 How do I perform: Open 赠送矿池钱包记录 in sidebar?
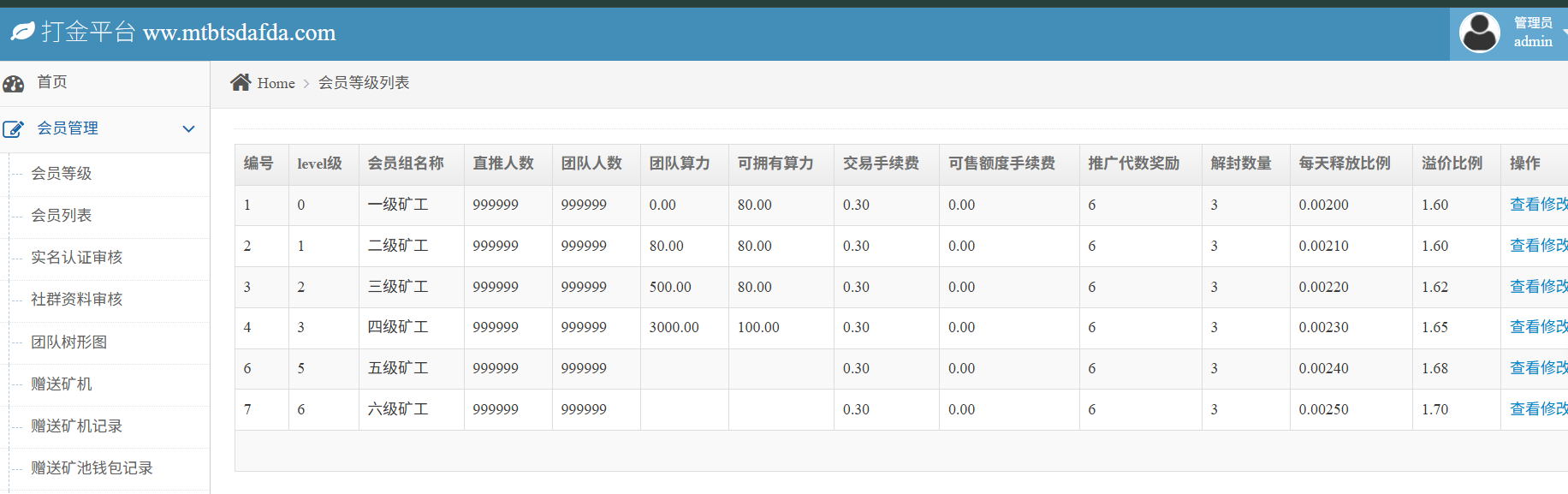[x=92, y=468]
